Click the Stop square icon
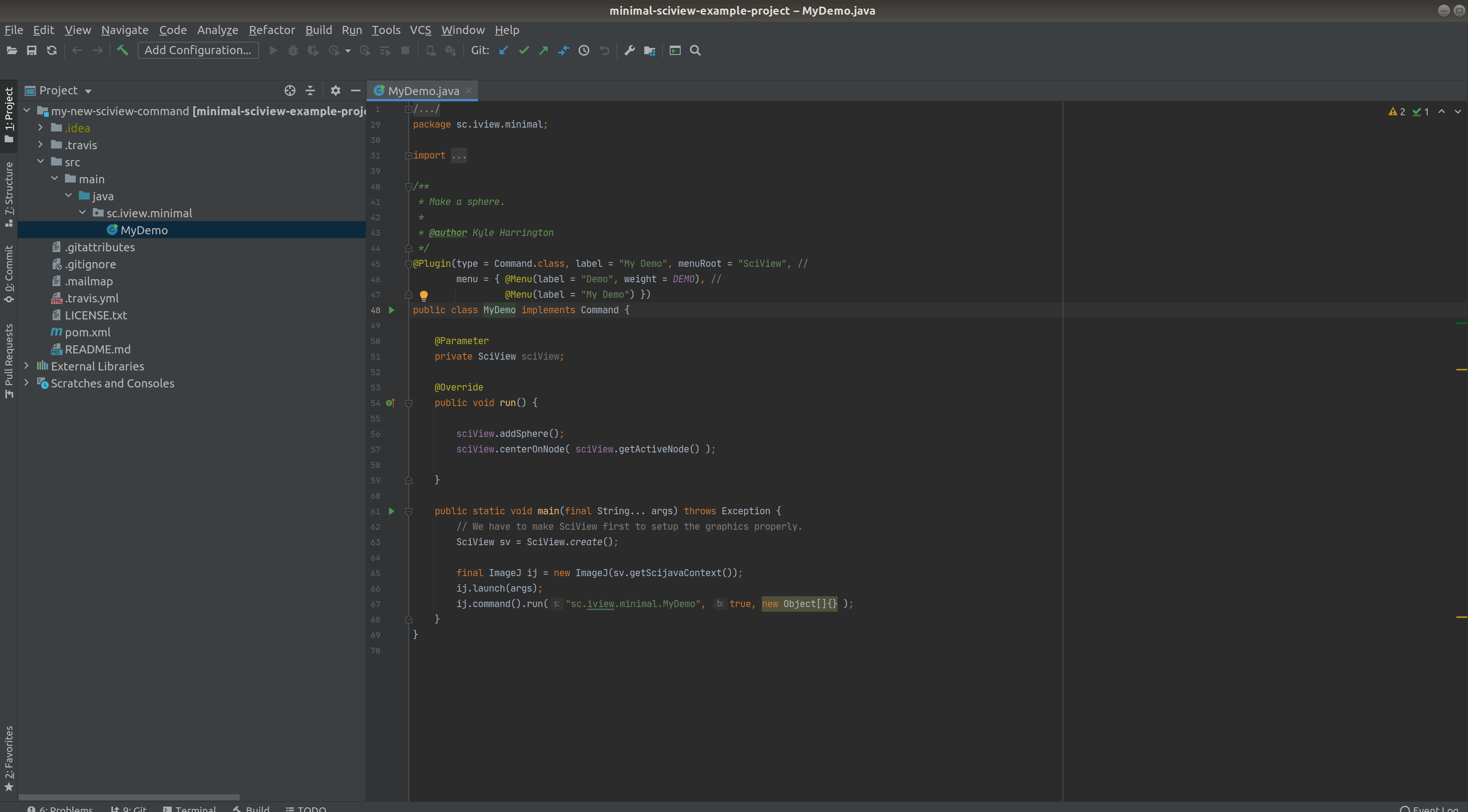This screenshot has width=1468, height=812. pyautogui.click(x=405, y=51)
